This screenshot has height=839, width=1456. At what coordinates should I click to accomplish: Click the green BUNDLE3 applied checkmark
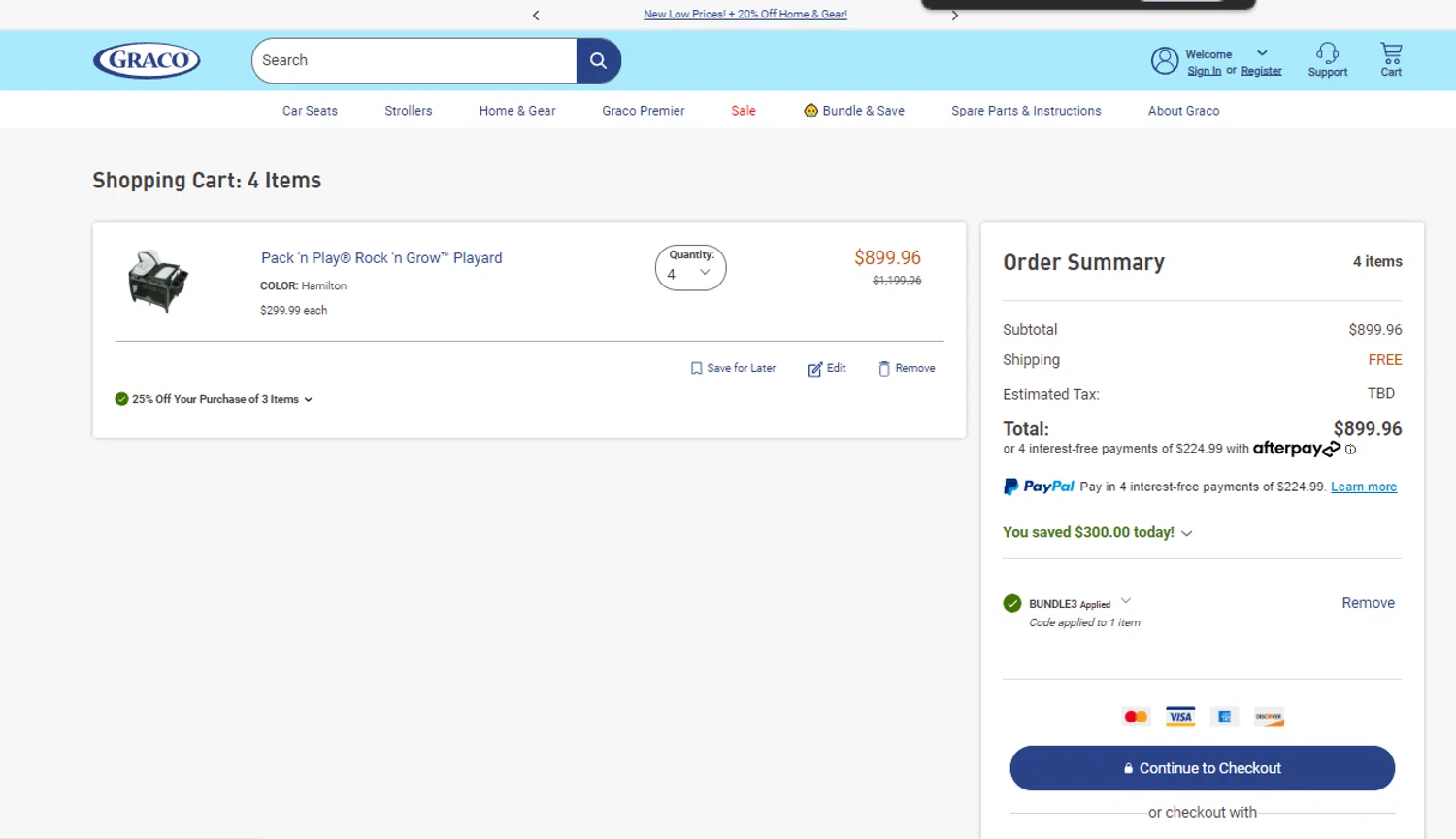click(x=1012, y=603)
